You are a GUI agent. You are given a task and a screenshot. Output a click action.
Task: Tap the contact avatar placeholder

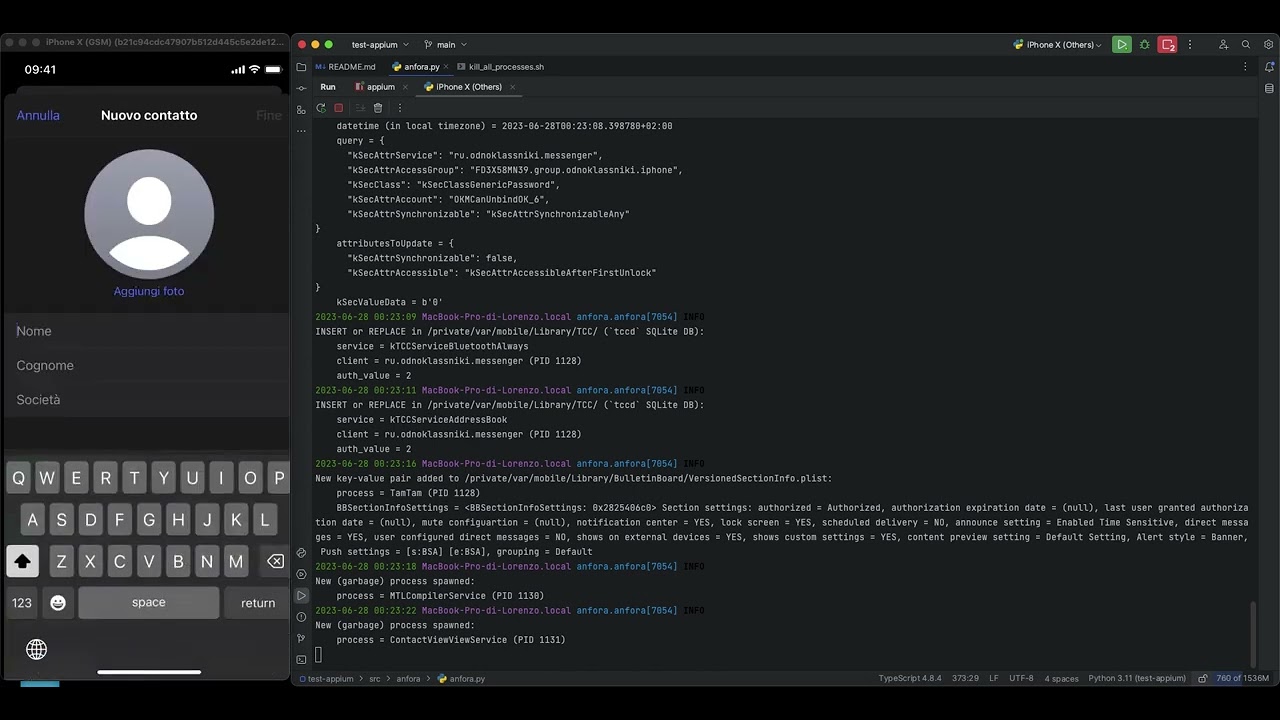click(149, 214)
